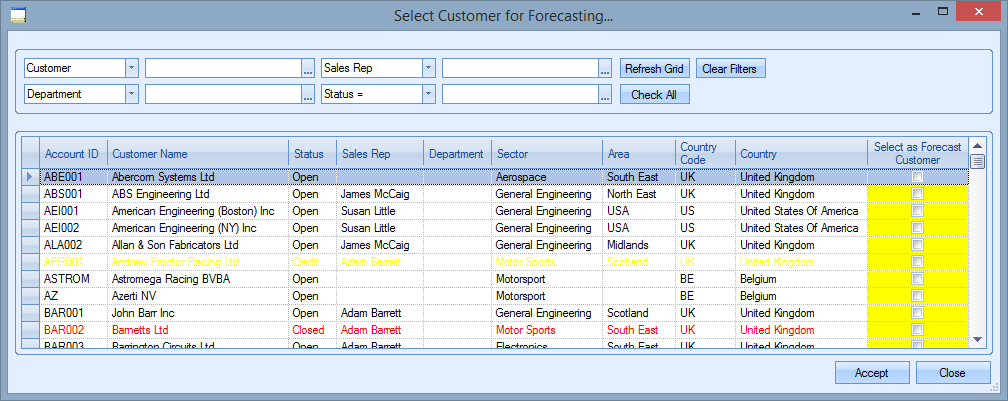Click the grid vertical scrollbar track
Image resolution: width=1008 pixels, height=401 pixels.
[978, 250]
